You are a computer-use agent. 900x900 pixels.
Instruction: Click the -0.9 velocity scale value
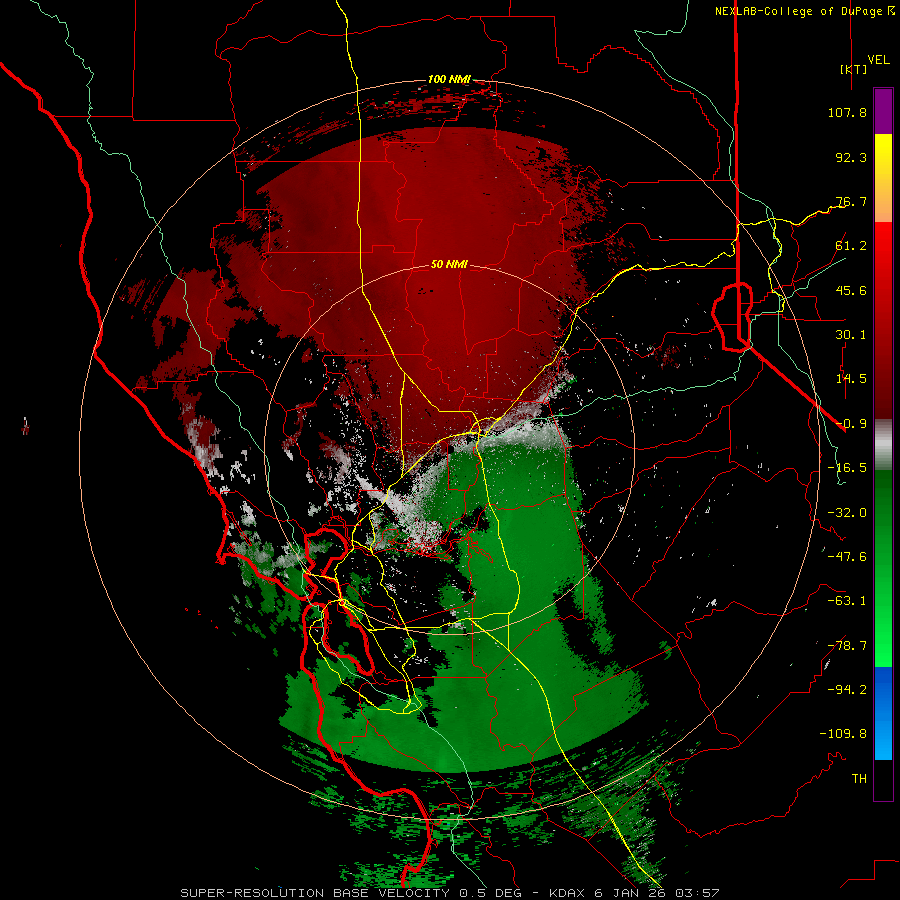coord(851,424)
